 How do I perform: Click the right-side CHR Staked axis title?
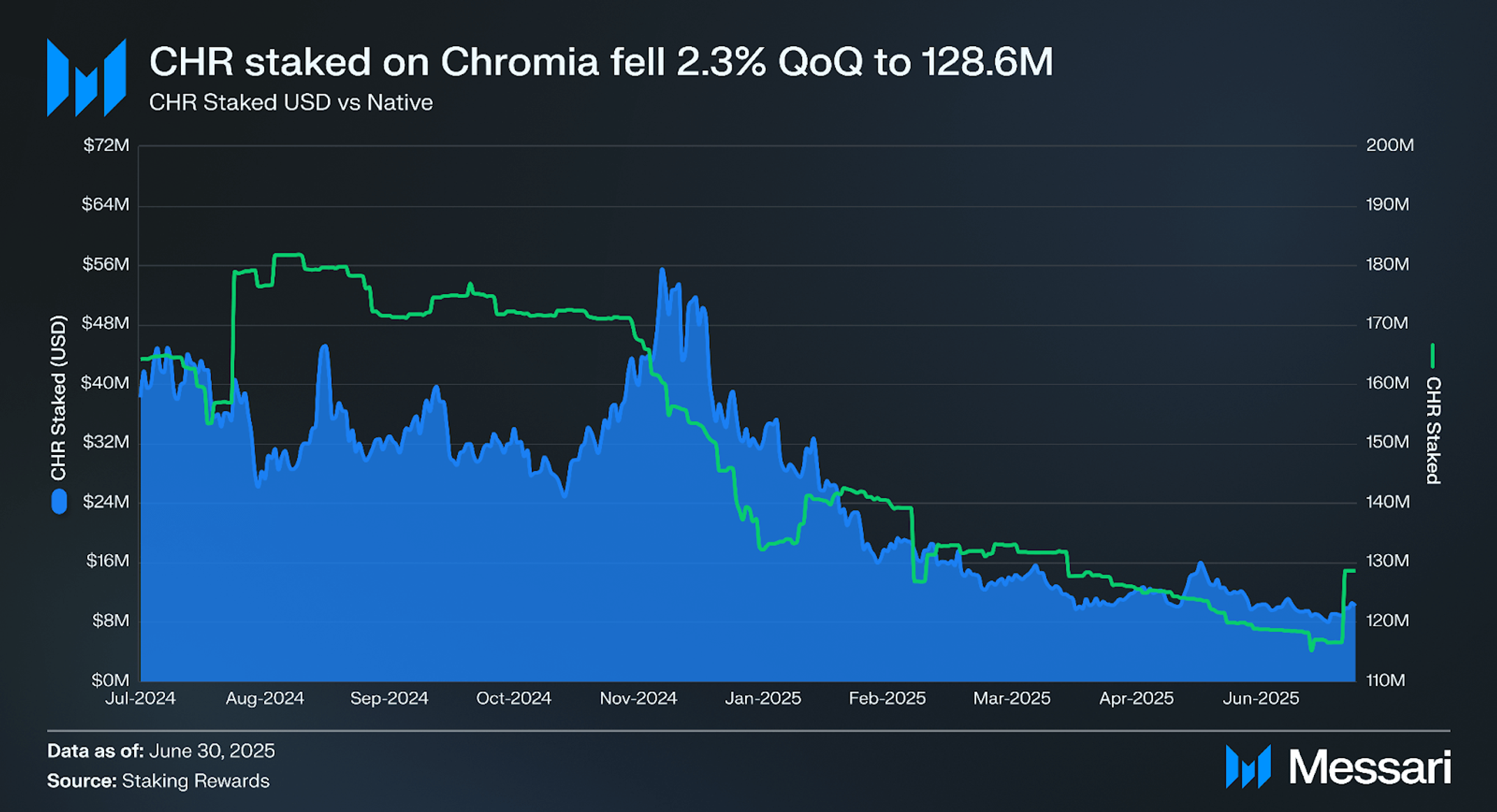1433,430
